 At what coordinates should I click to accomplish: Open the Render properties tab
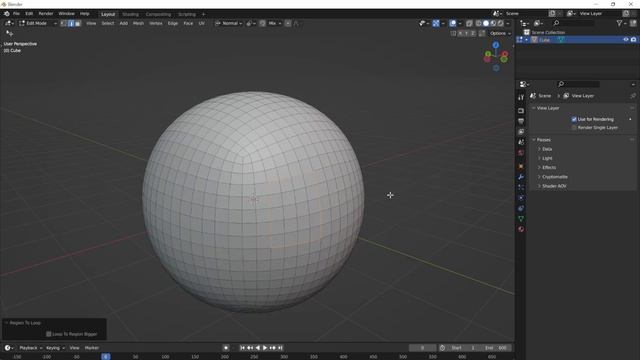pos(521,111)
